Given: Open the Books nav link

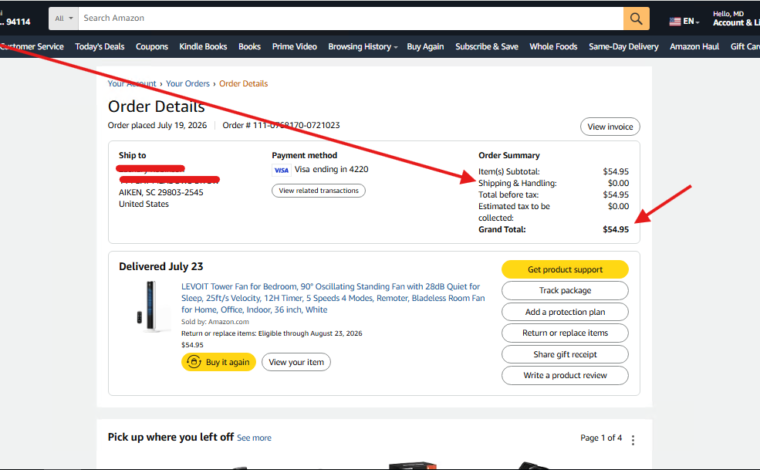Looking at the screenshot, I should point(249,47).
